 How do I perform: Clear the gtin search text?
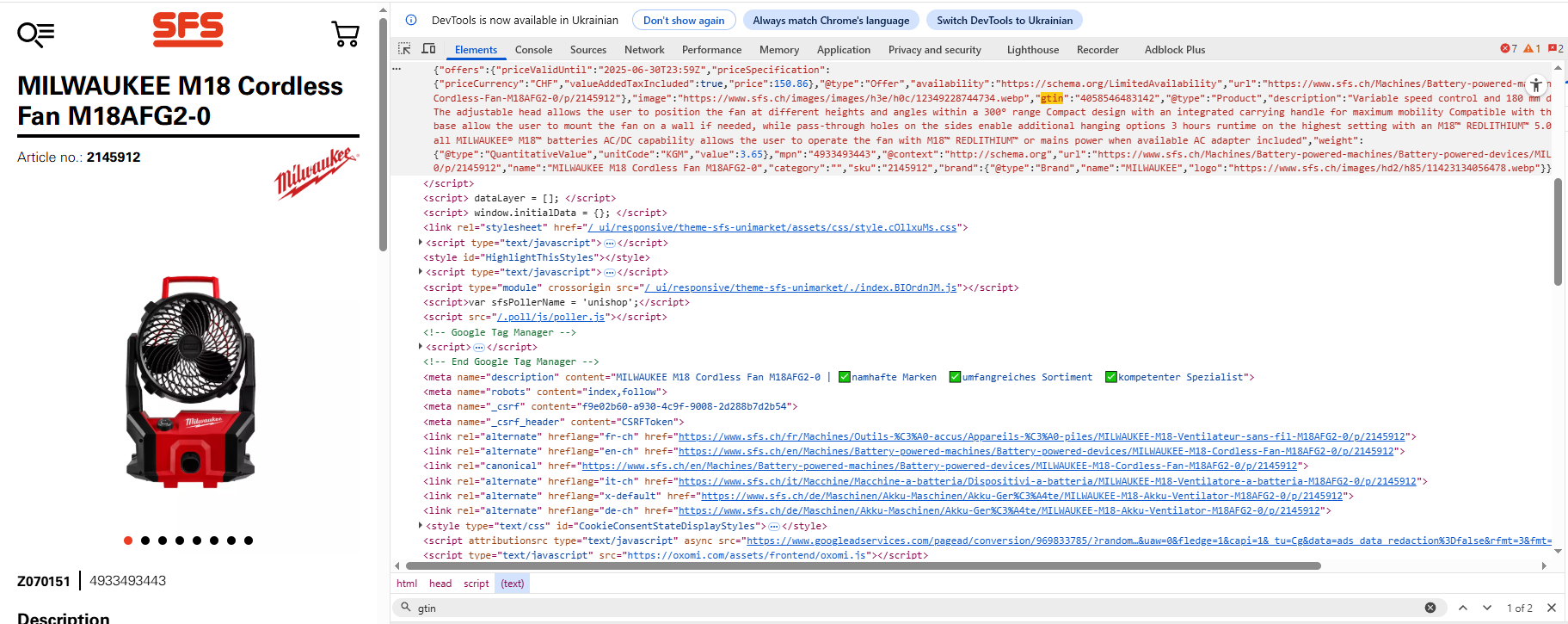[1430, 608]
